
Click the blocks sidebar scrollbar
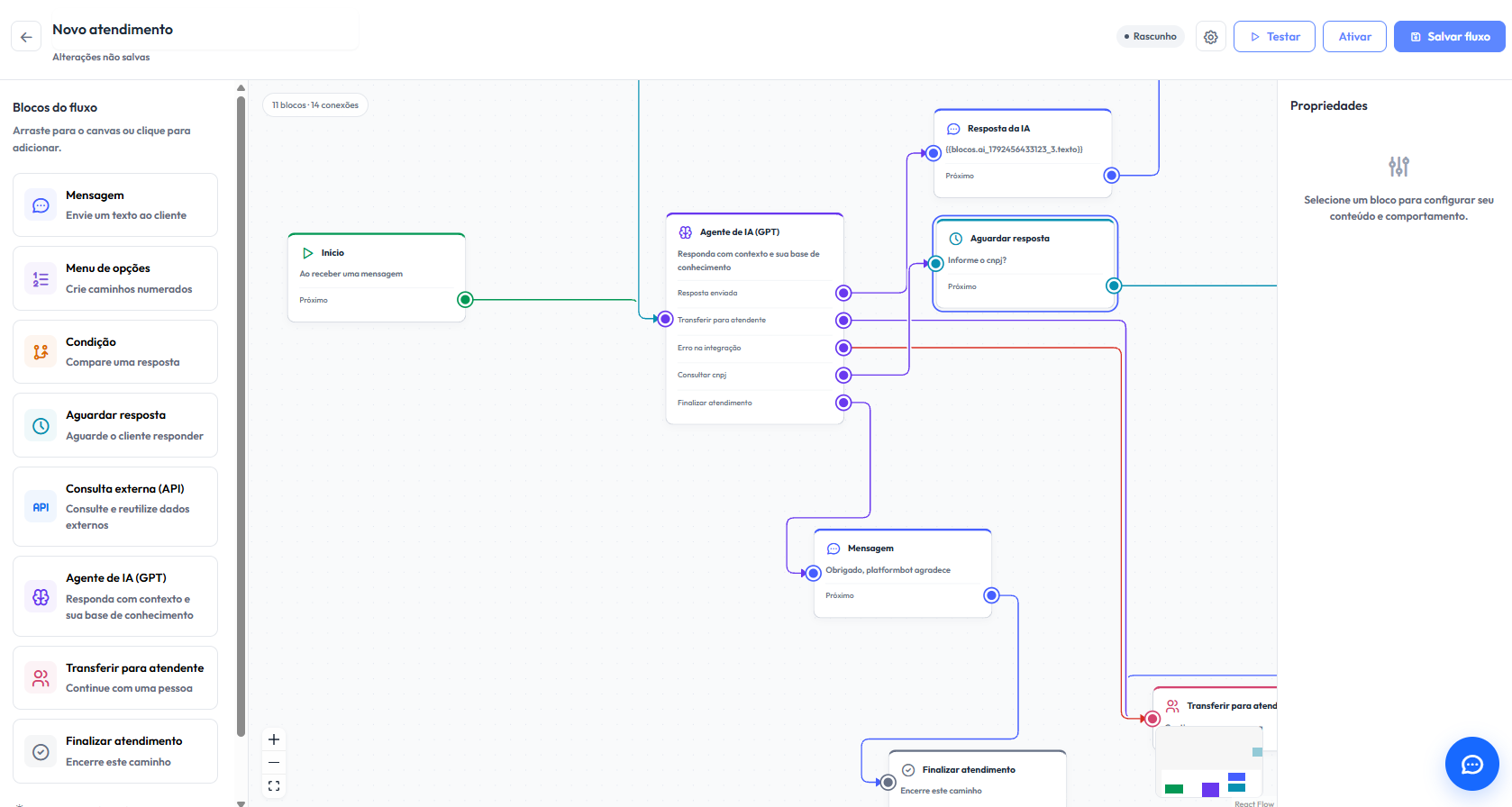(241, 414)
